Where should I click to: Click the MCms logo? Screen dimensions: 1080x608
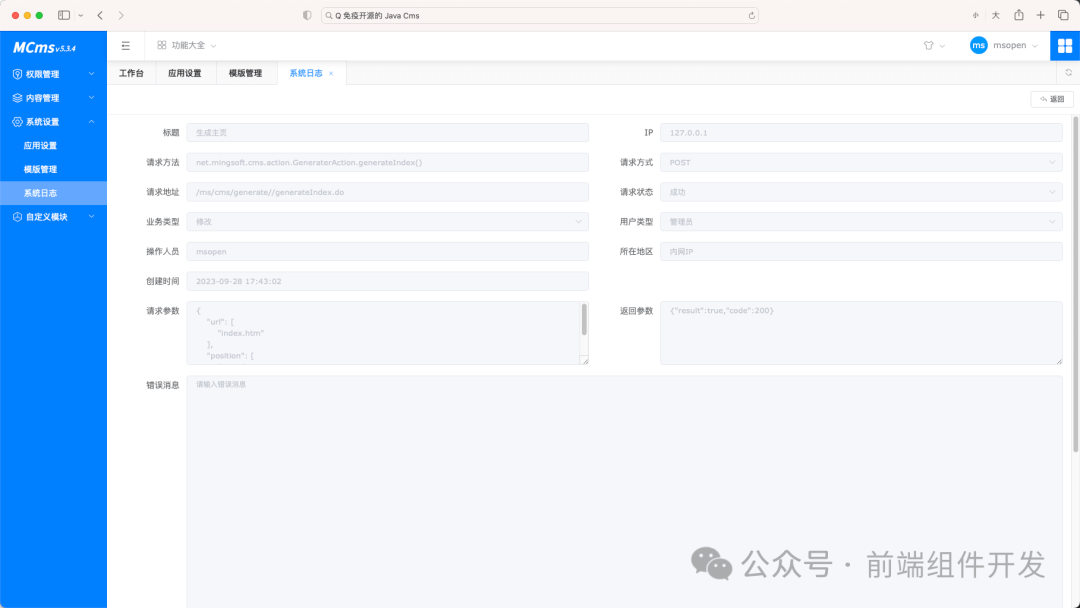(45, 48)
